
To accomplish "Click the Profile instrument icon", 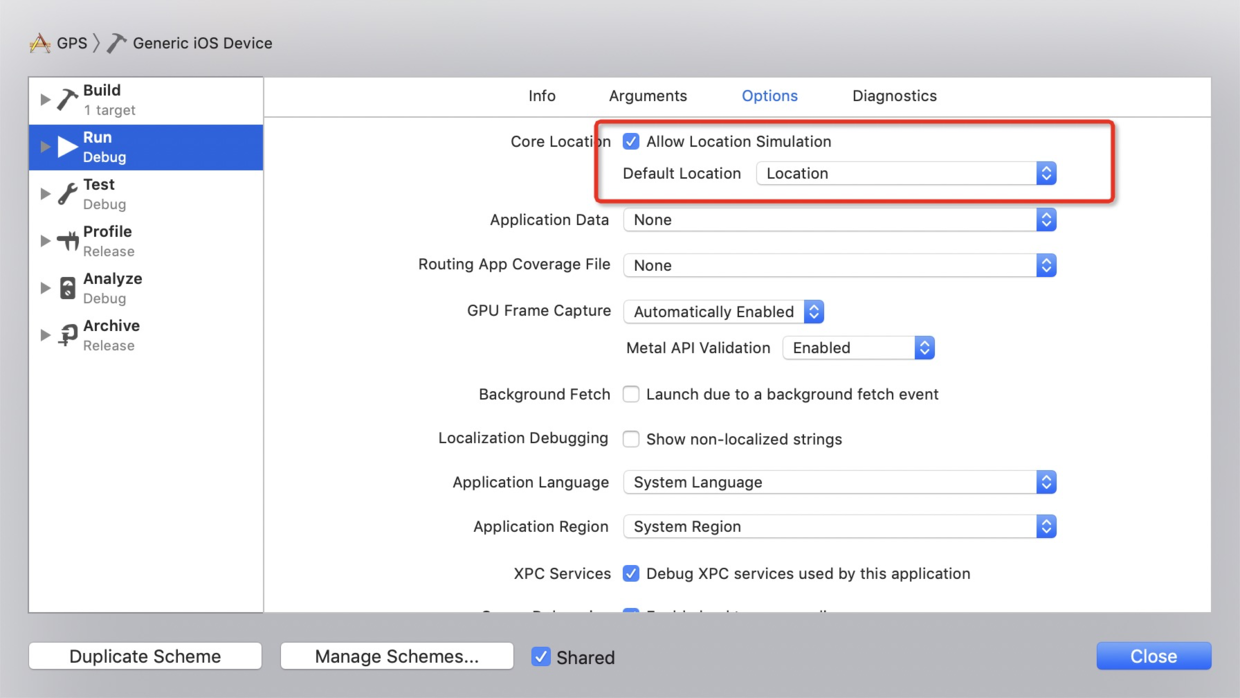I will (x=67, y=241).
